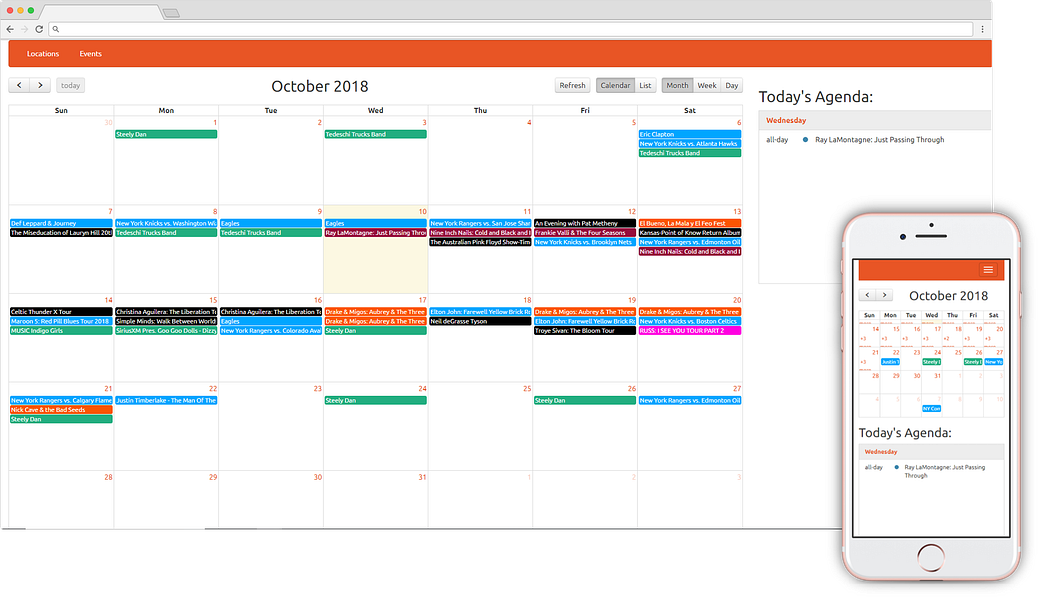This screenshot has height=600, width=1041.
Task: Open SiriusXM Pres. Goo Goo Dolls event
Action: point(166,330)
